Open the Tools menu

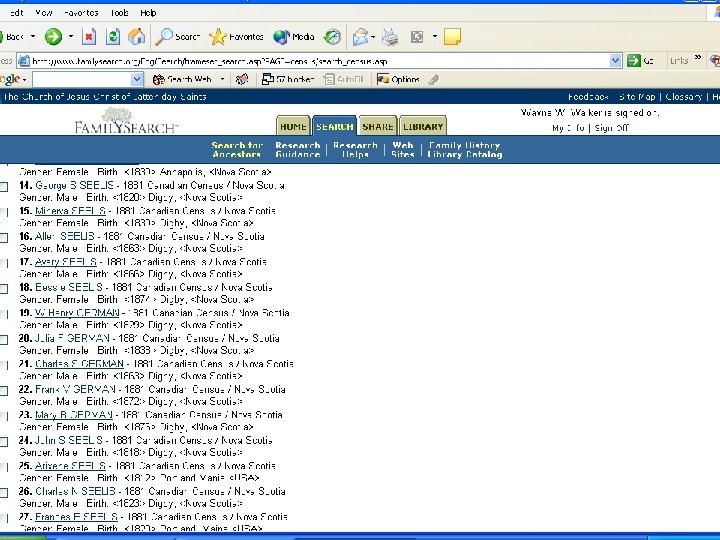[x=119, y=13]
